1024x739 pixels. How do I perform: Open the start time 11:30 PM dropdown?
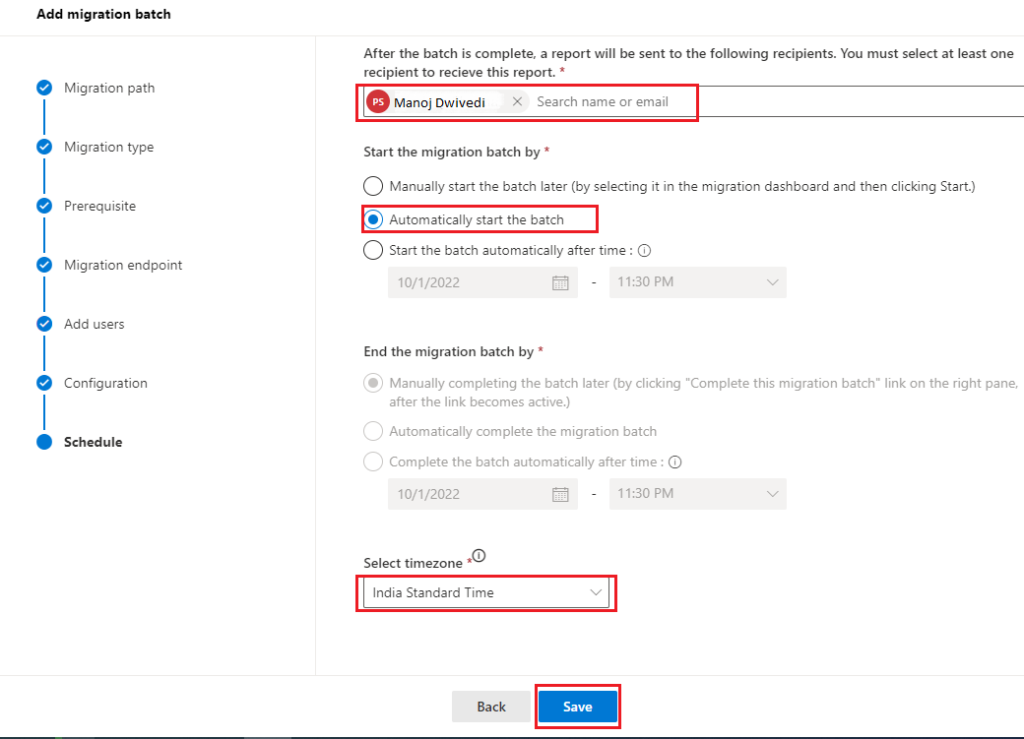pyautogui.click(x=697, y=283)
